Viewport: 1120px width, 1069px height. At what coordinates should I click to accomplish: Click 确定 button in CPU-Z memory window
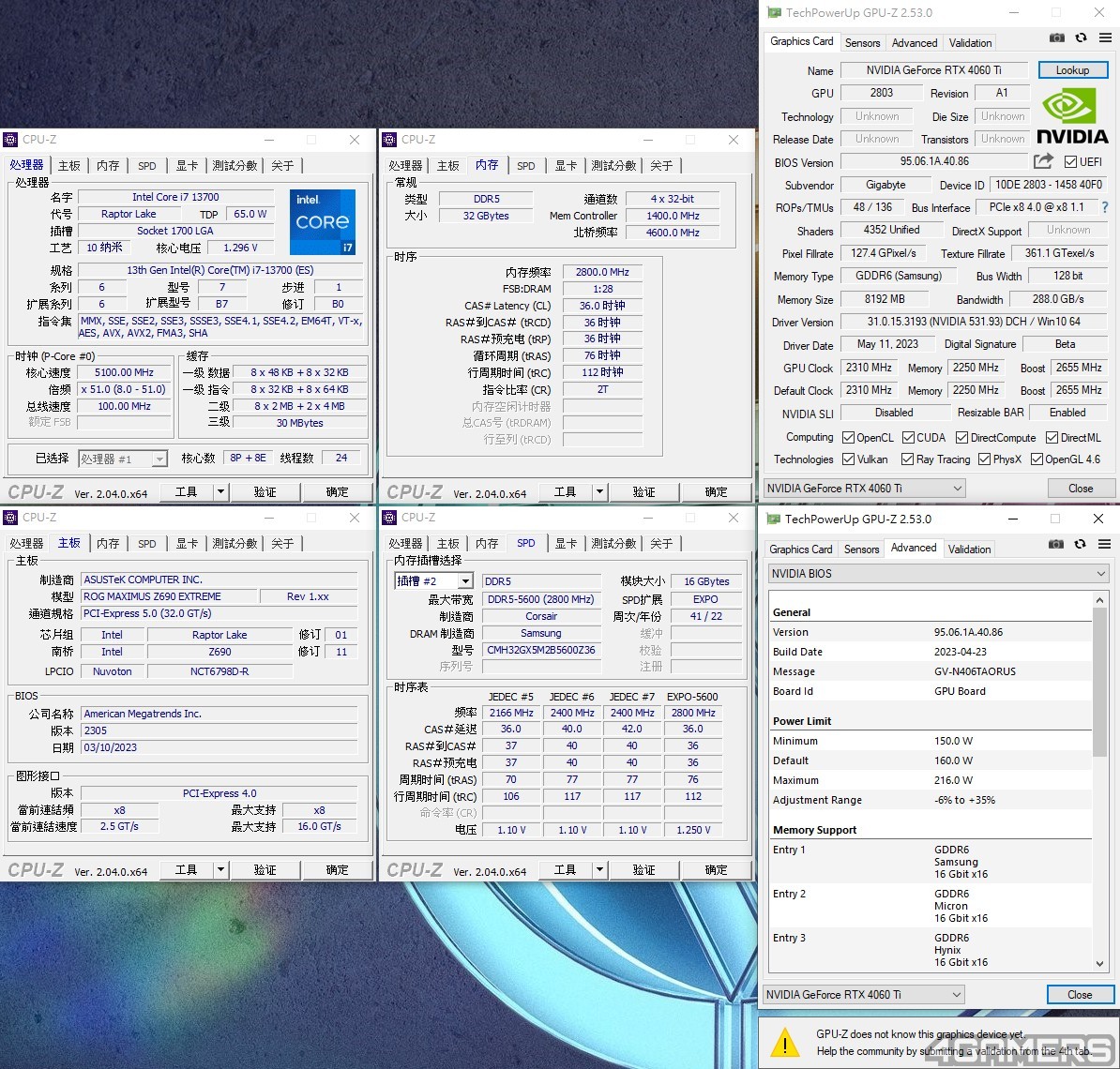pos(717,491)
